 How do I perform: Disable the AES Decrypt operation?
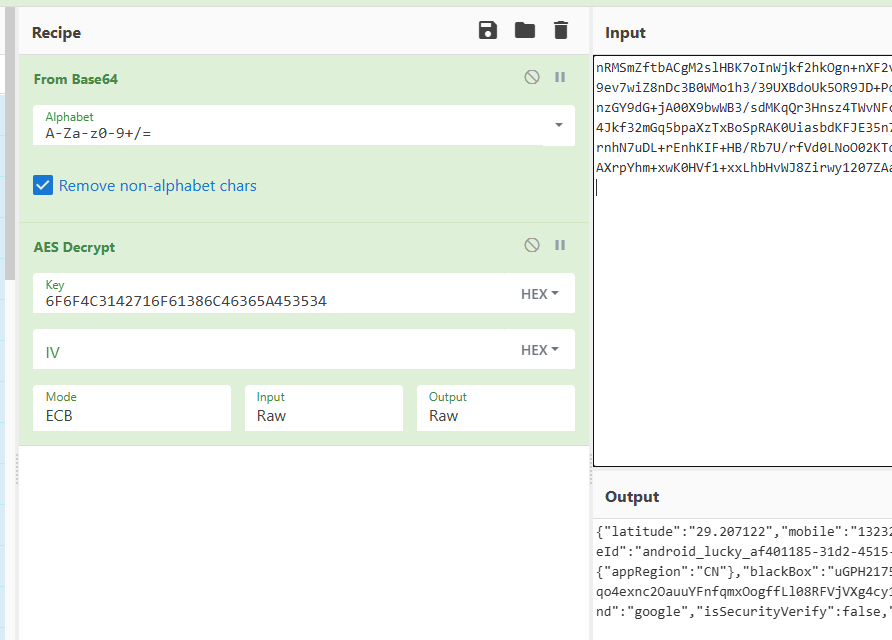(532, 245)
